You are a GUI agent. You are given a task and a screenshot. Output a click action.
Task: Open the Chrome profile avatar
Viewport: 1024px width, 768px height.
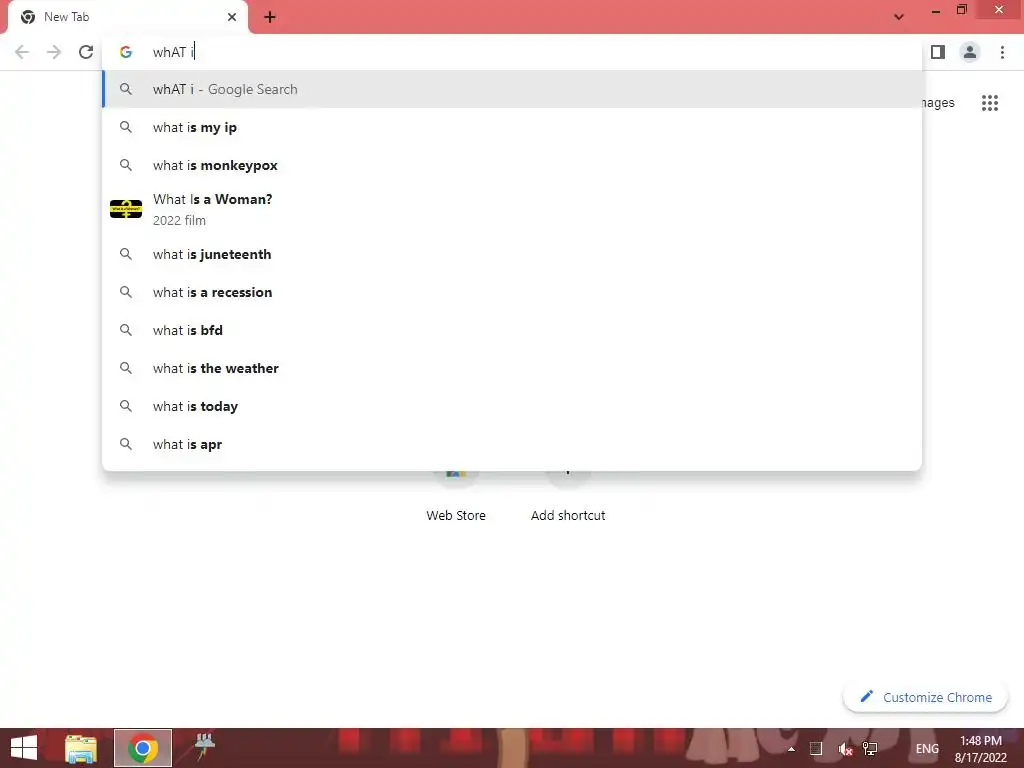(970, 52)
